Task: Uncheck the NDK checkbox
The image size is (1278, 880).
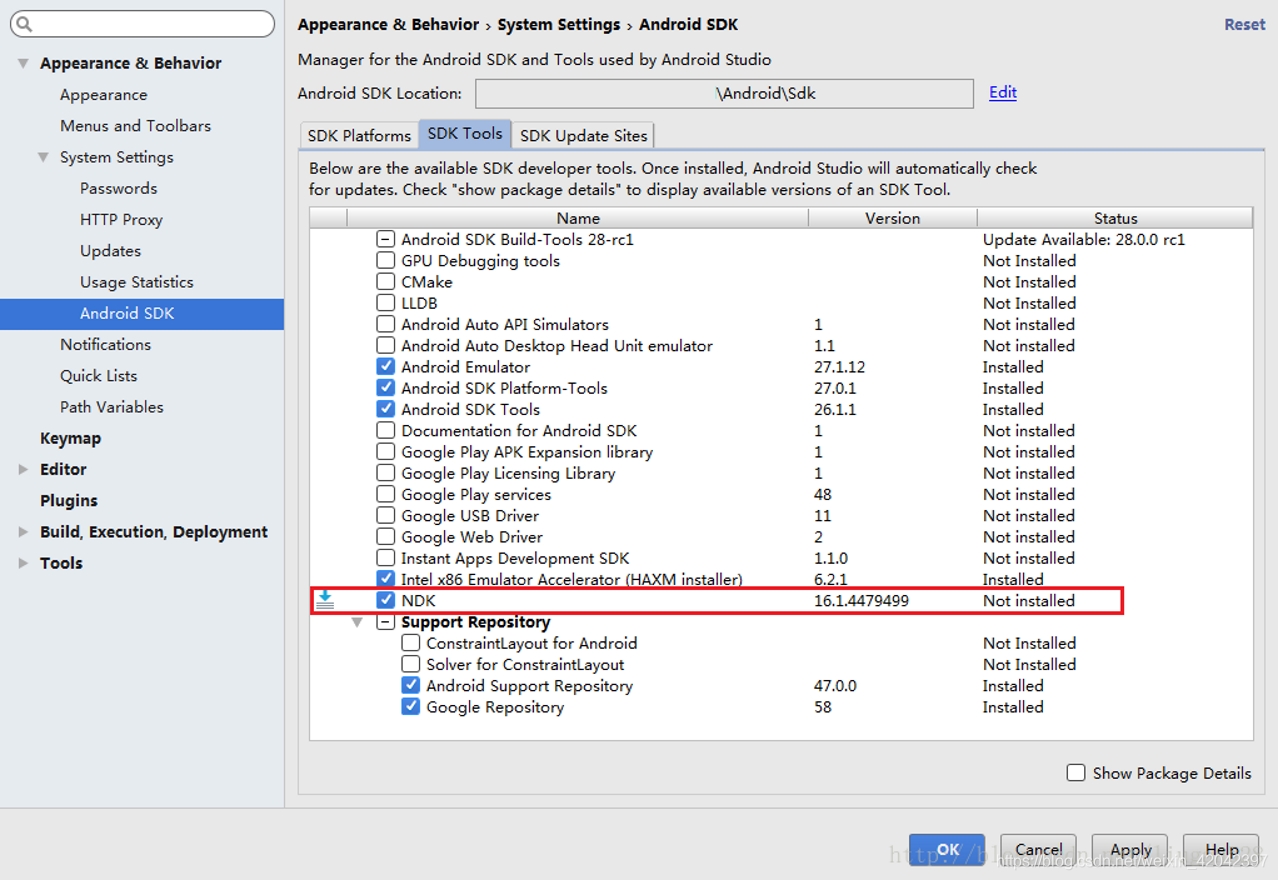Action: [x=385, y=600]
